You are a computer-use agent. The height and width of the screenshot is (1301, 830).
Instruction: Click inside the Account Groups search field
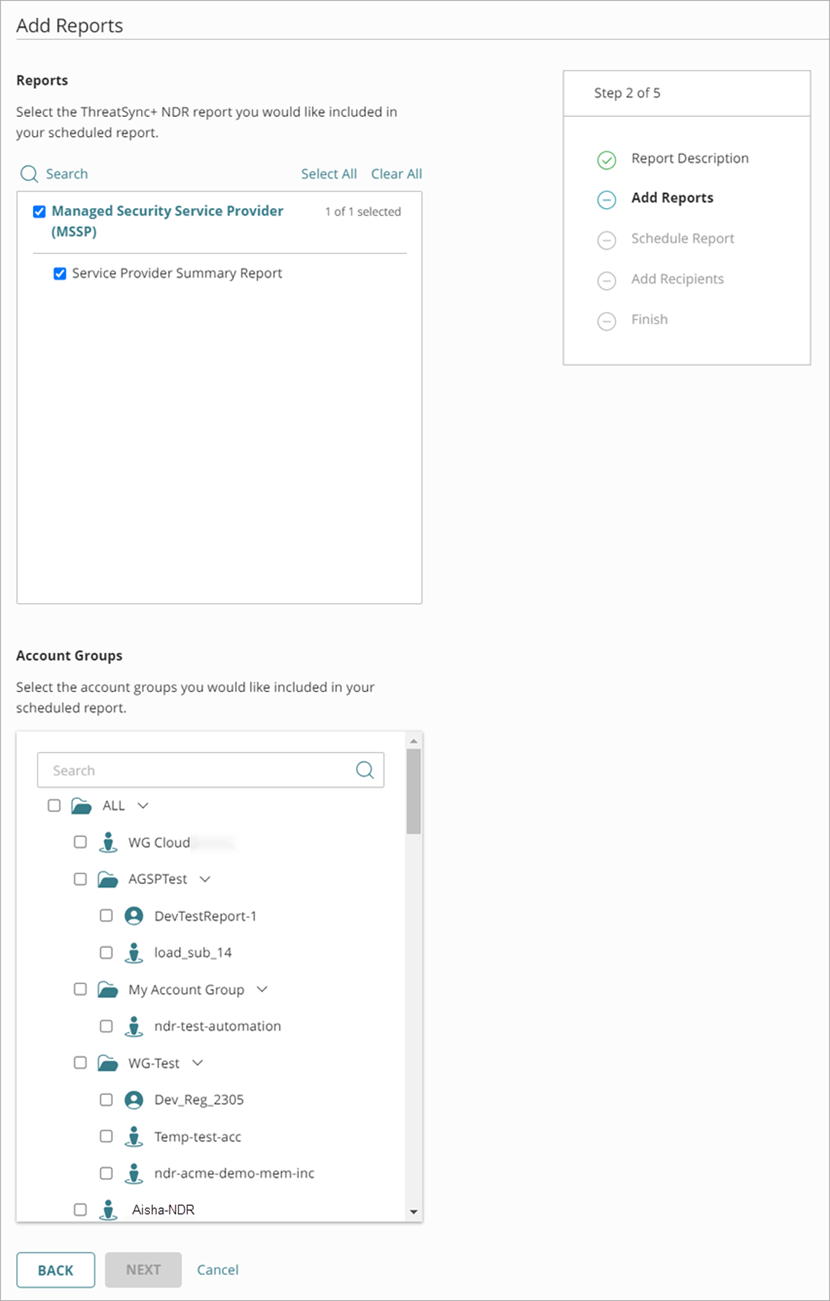[200, 770]
